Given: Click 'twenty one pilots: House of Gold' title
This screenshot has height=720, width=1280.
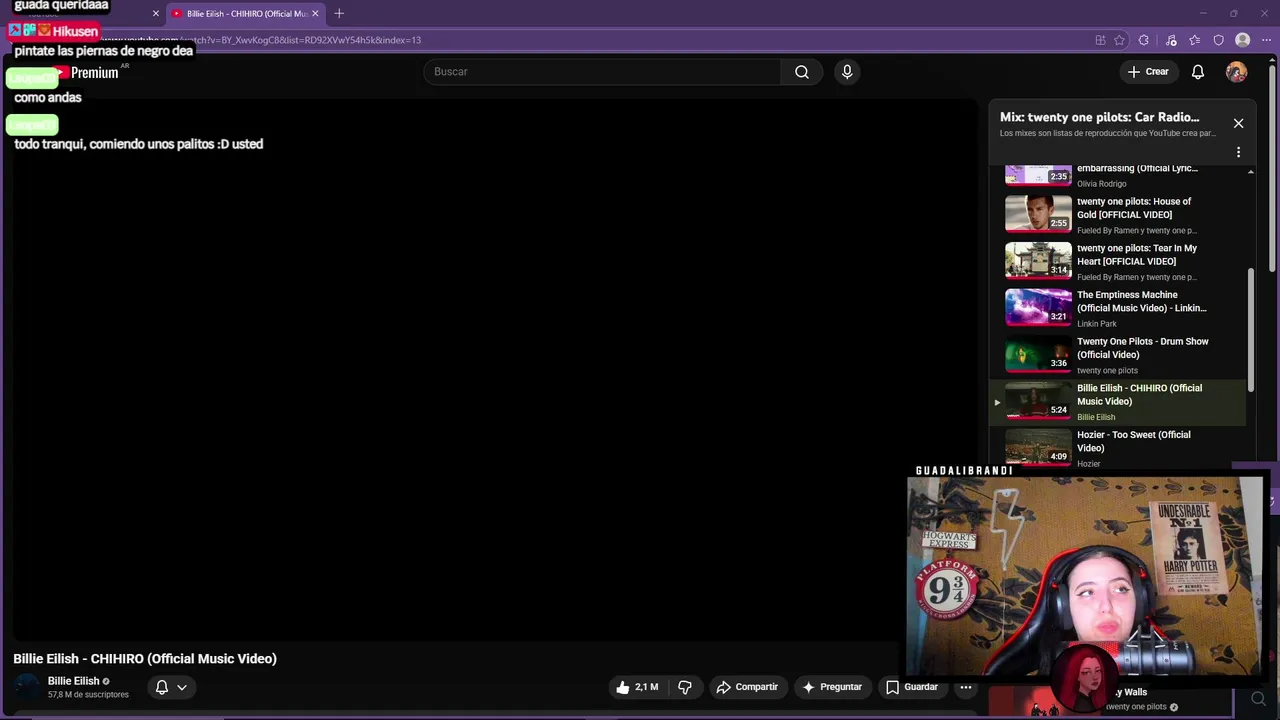Looking at the screenshot, I should (1134, 208).
